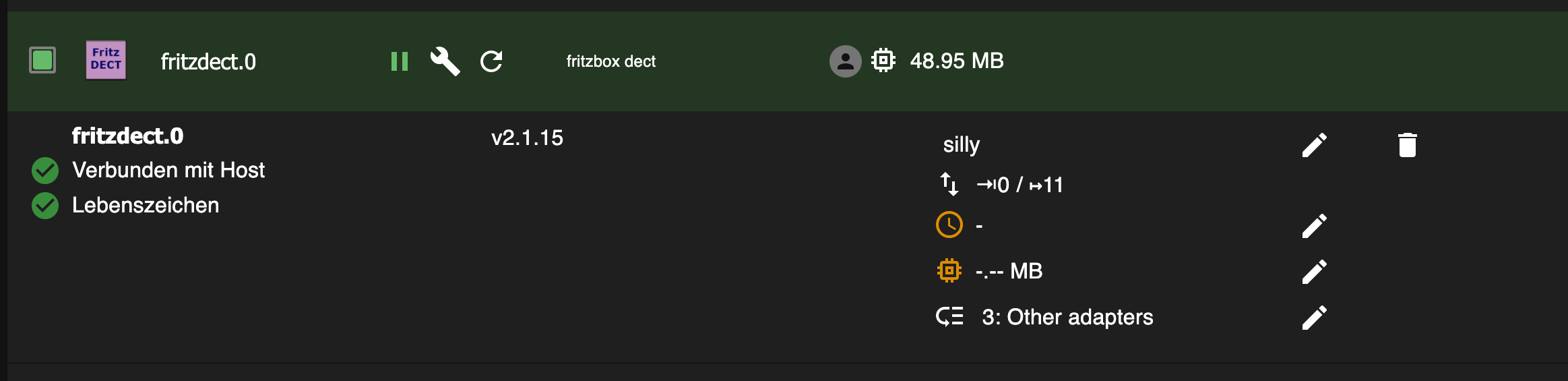Screen dimensions: 1568x381
Task: Click the orange RAM limit chip icon
Action: pyautogui.click(x=949, y=270)
